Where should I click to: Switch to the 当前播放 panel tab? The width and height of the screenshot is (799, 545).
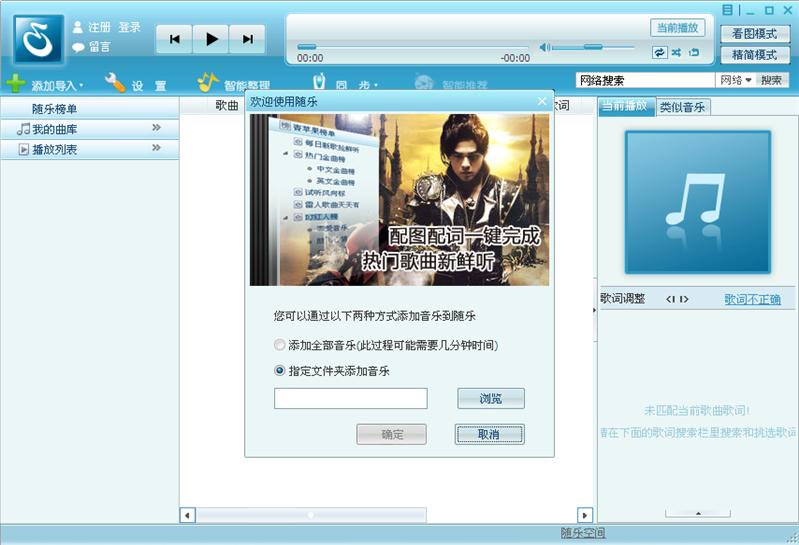625,106
